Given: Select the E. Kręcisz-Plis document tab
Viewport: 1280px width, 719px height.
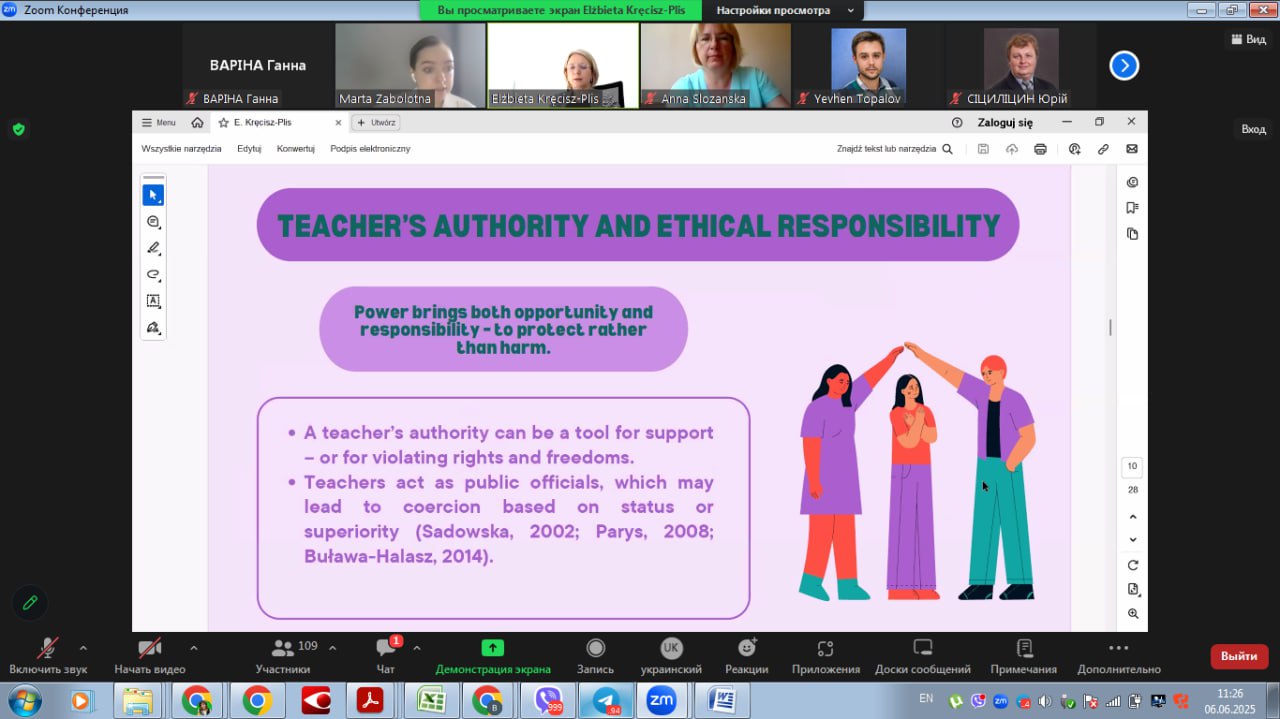Looking at the screenshot, I should point(262,122).
